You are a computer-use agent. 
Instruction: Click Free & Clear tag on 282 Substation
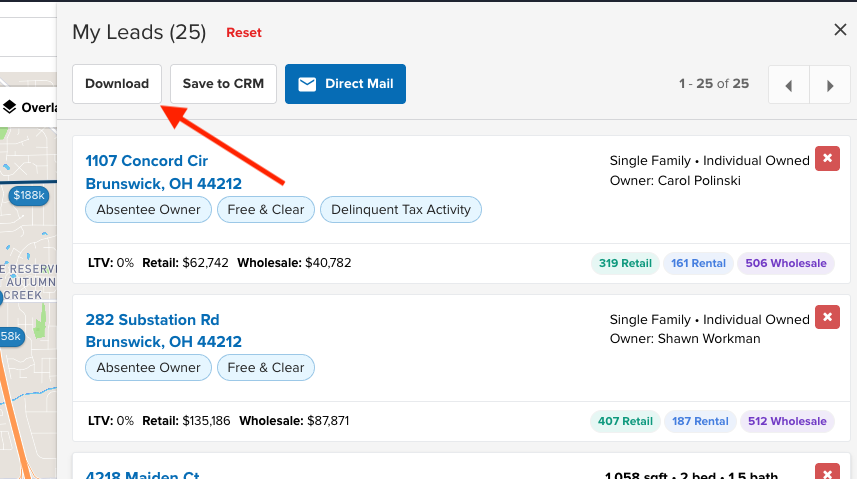click(x=266, y=368)
